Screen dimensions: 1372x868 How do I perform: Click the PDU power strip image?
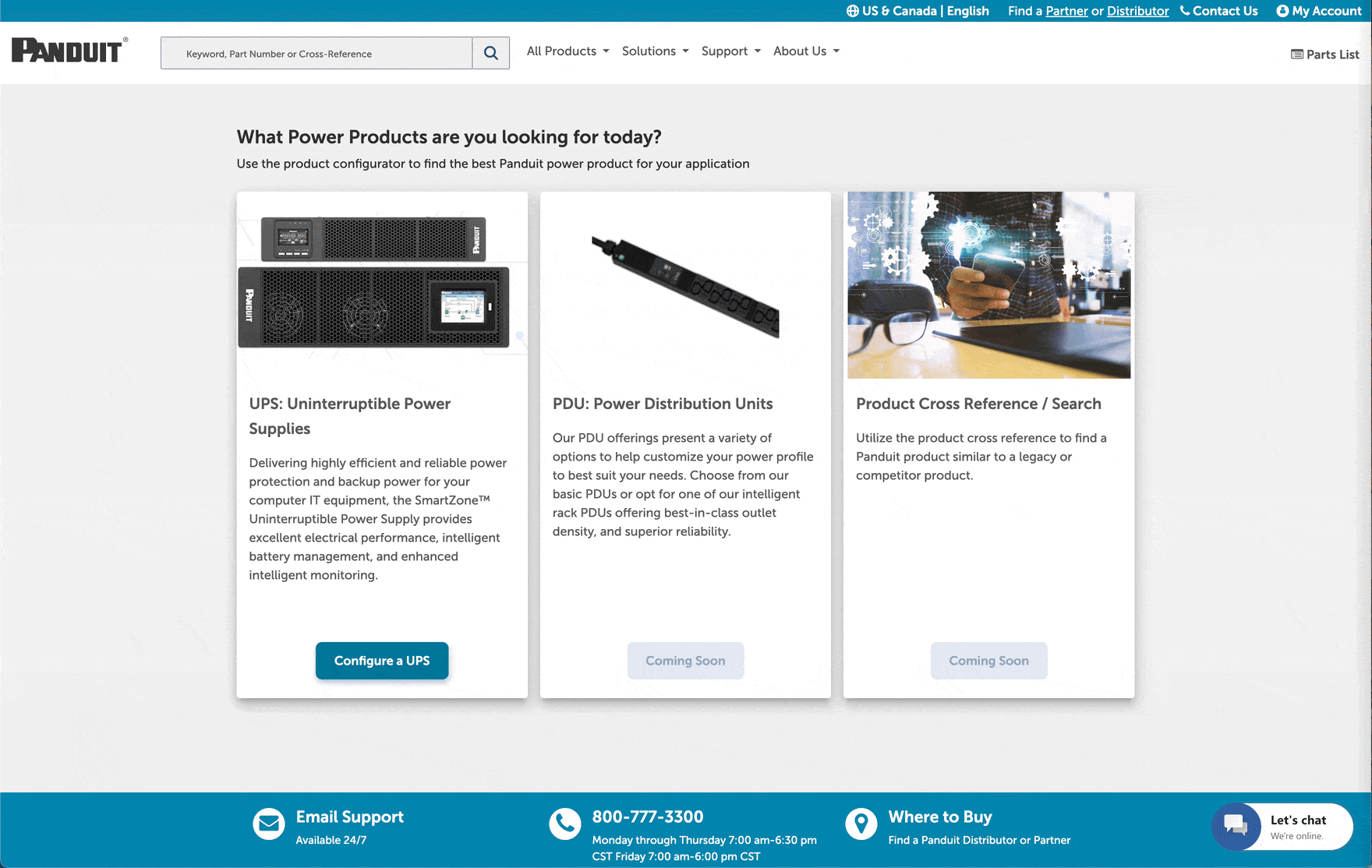[685, 287]
